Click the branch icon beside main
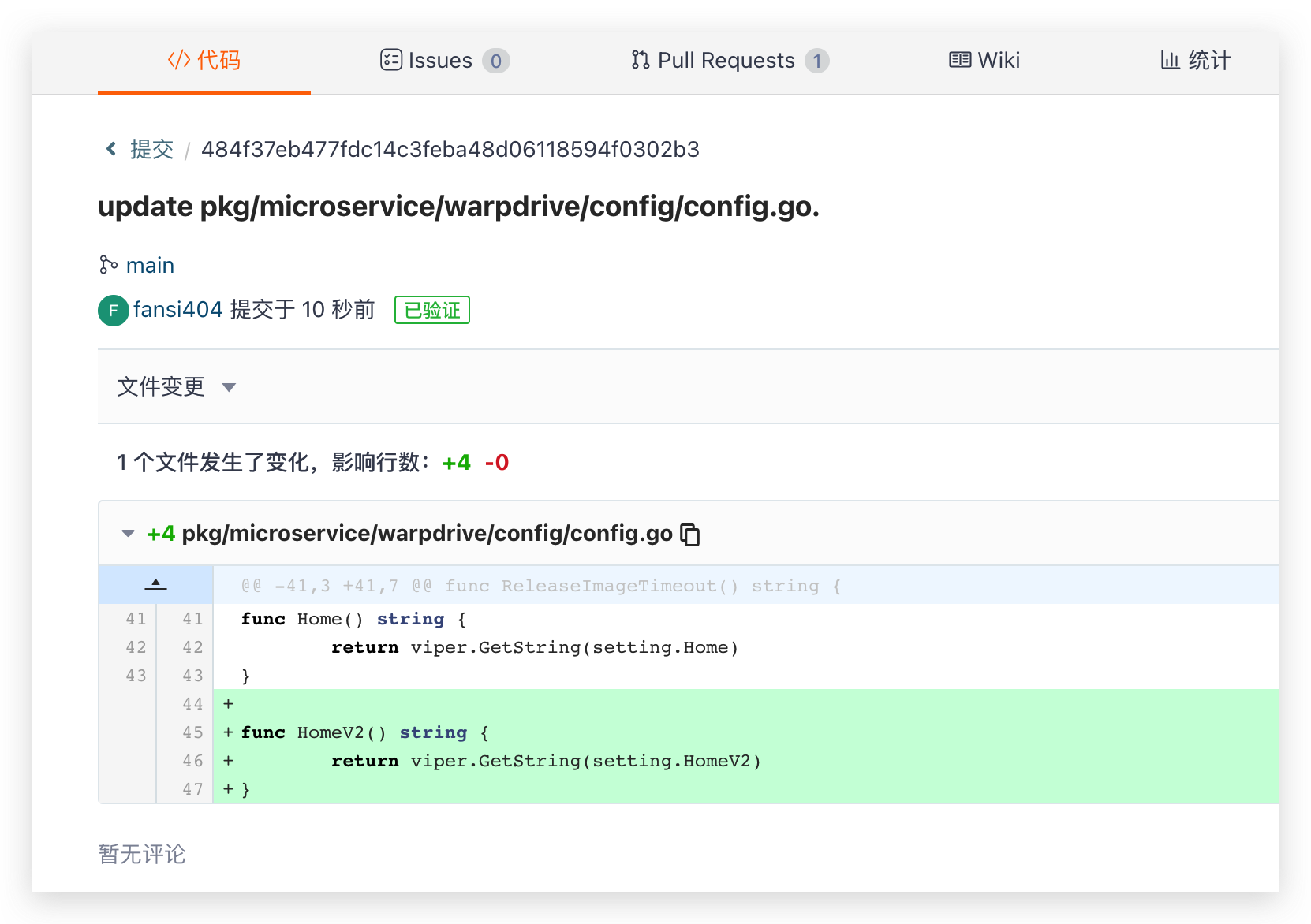1311x924 pixels. [x=108, y=265]
